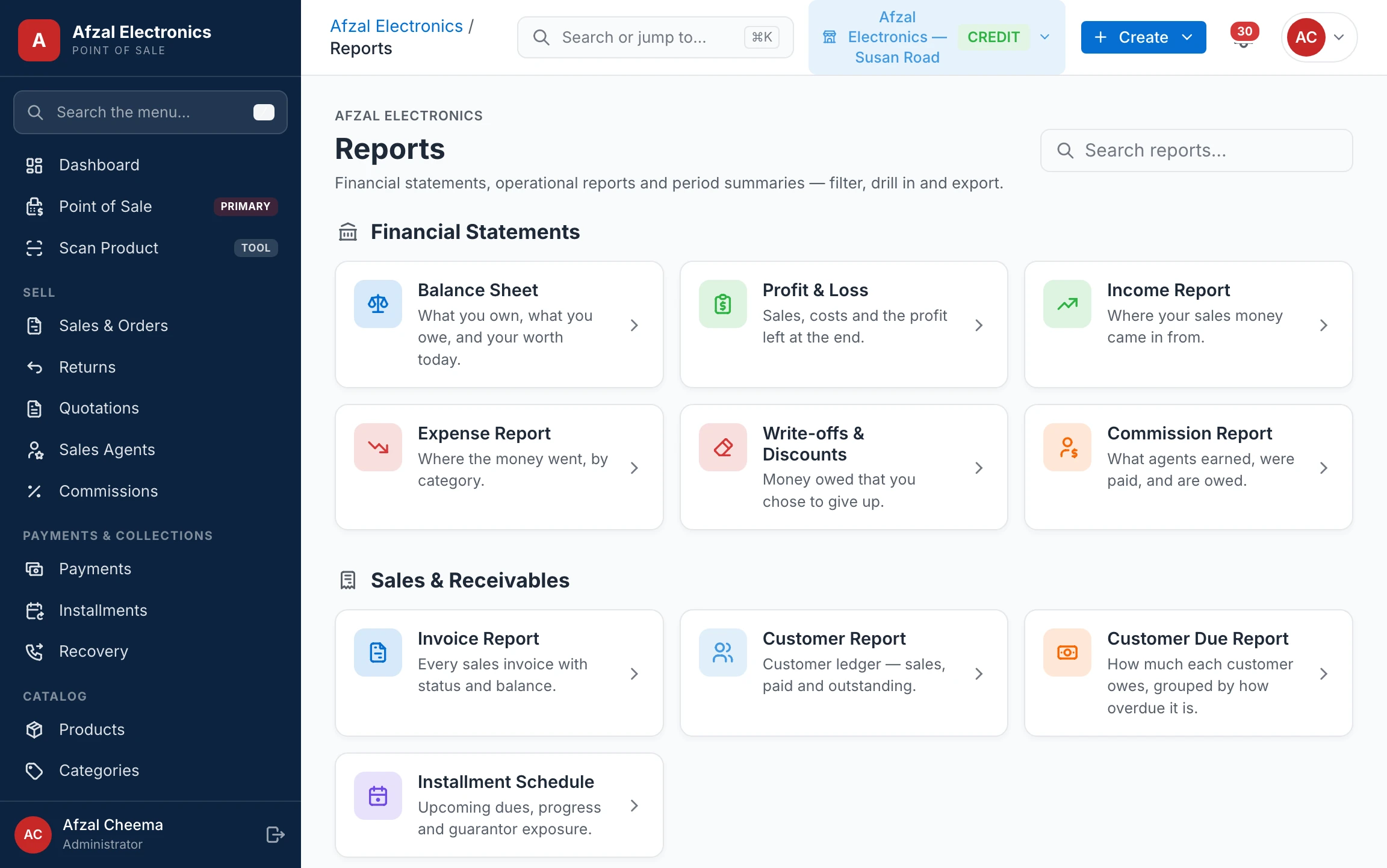Click the Payments wallet icon in sidebar
Viewport: 1387px width, 868px height.
pos(34,569)
